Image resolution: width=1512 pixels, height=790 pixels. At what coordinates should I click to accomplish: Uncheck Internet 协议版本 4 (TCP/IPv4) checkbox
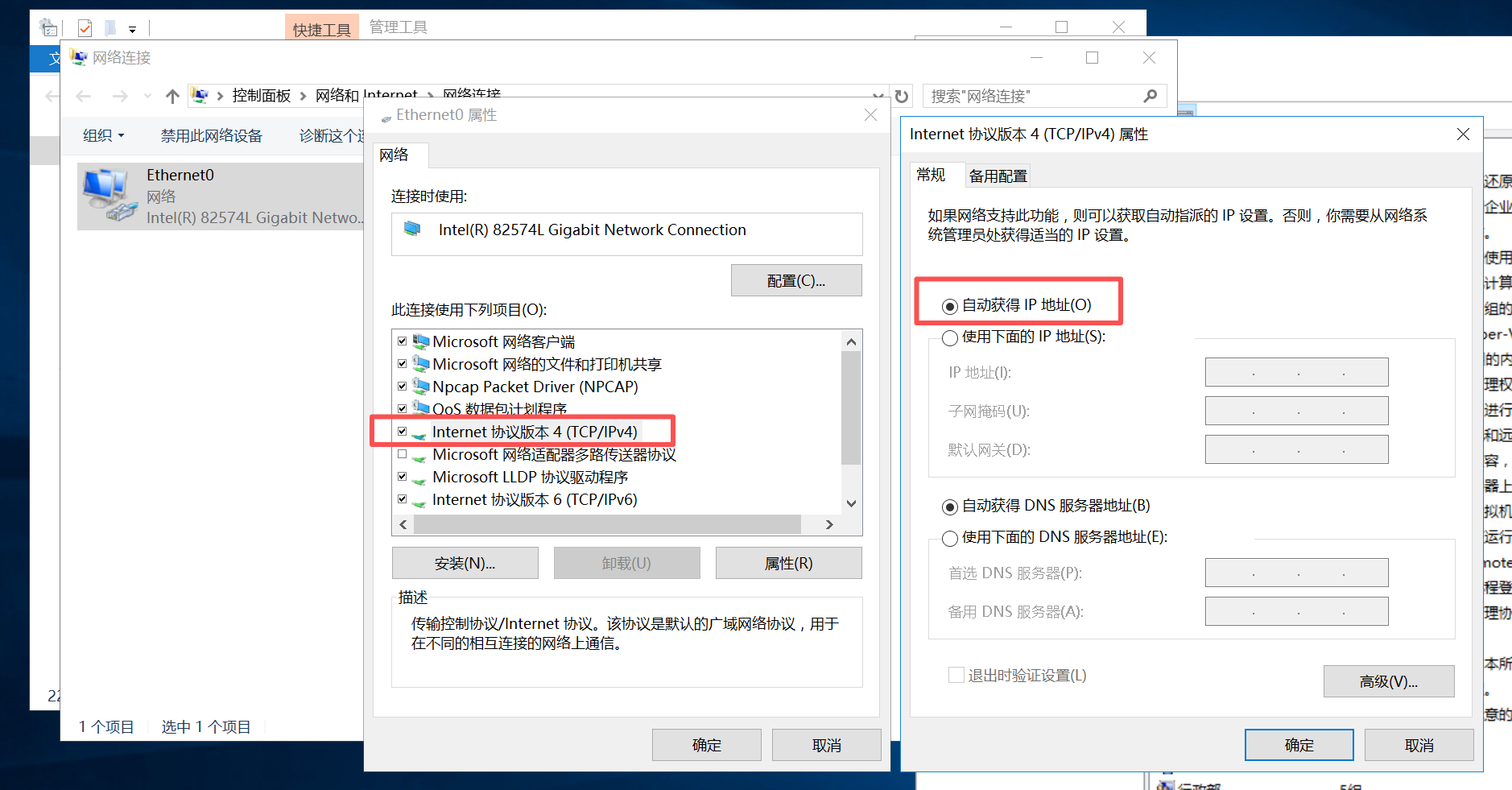point(403,432)
